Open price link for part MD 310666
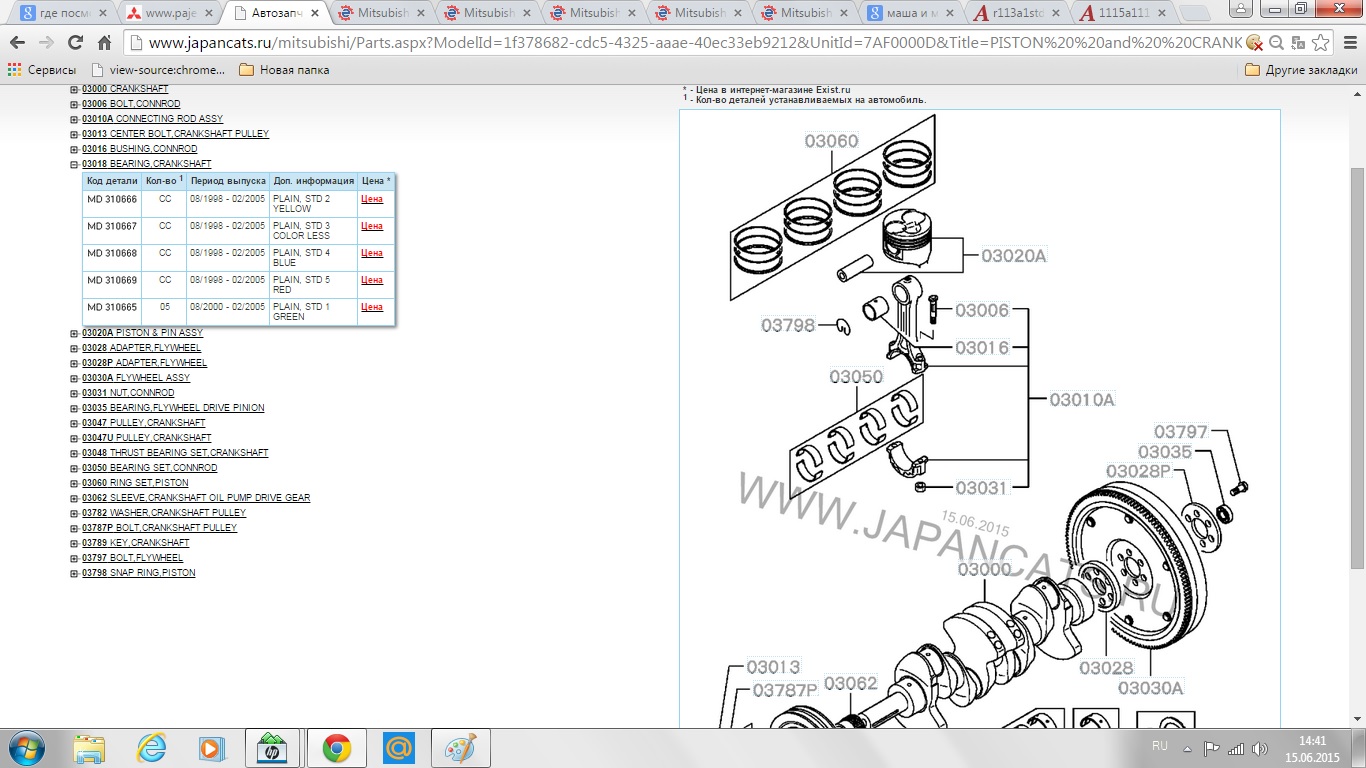 (x=371, y=199)
